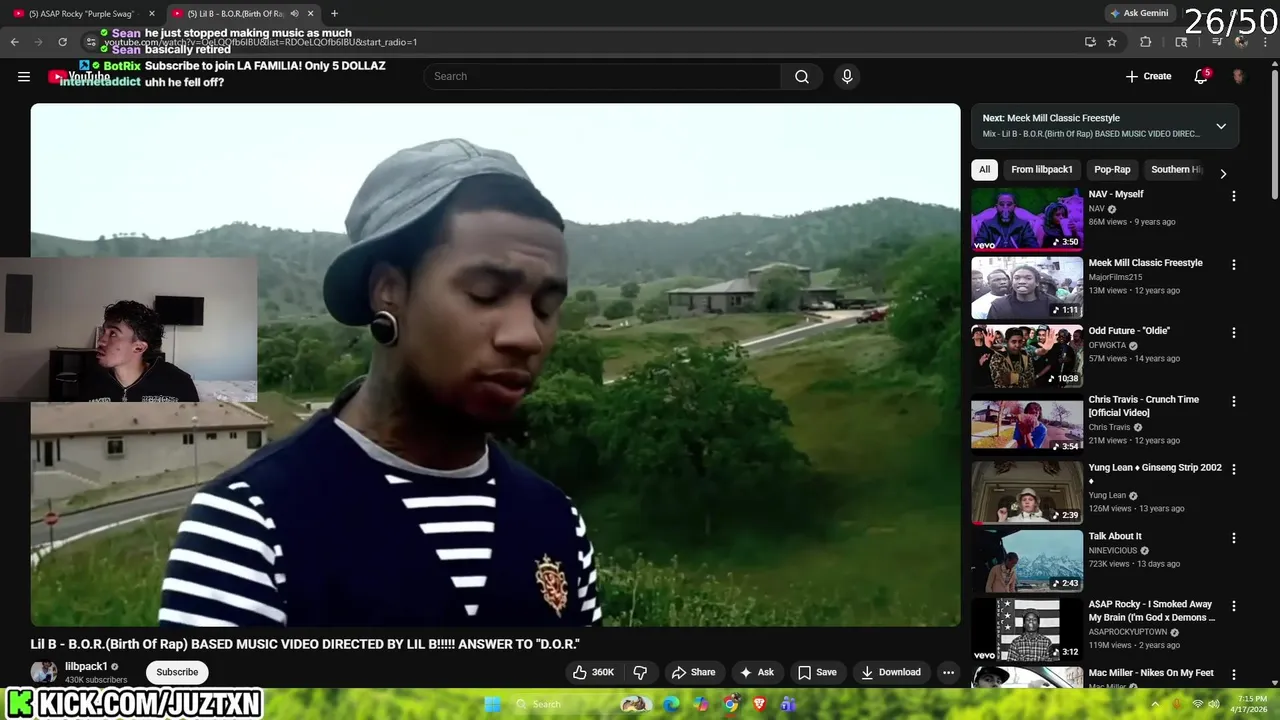The height and width of the screenshot is (720, 1280).
Task: Like the video with thumbs up
Action: point(593,672)
